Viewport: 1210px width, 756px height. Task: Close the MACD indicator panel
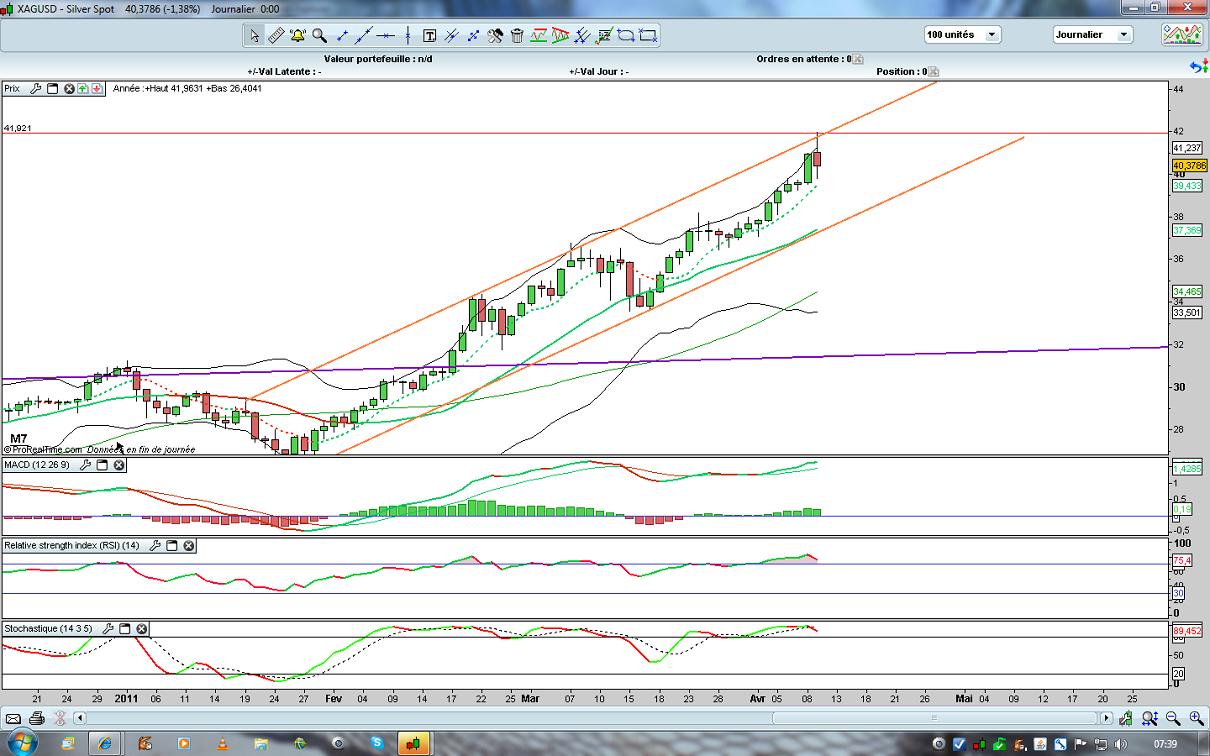[119, 465]
